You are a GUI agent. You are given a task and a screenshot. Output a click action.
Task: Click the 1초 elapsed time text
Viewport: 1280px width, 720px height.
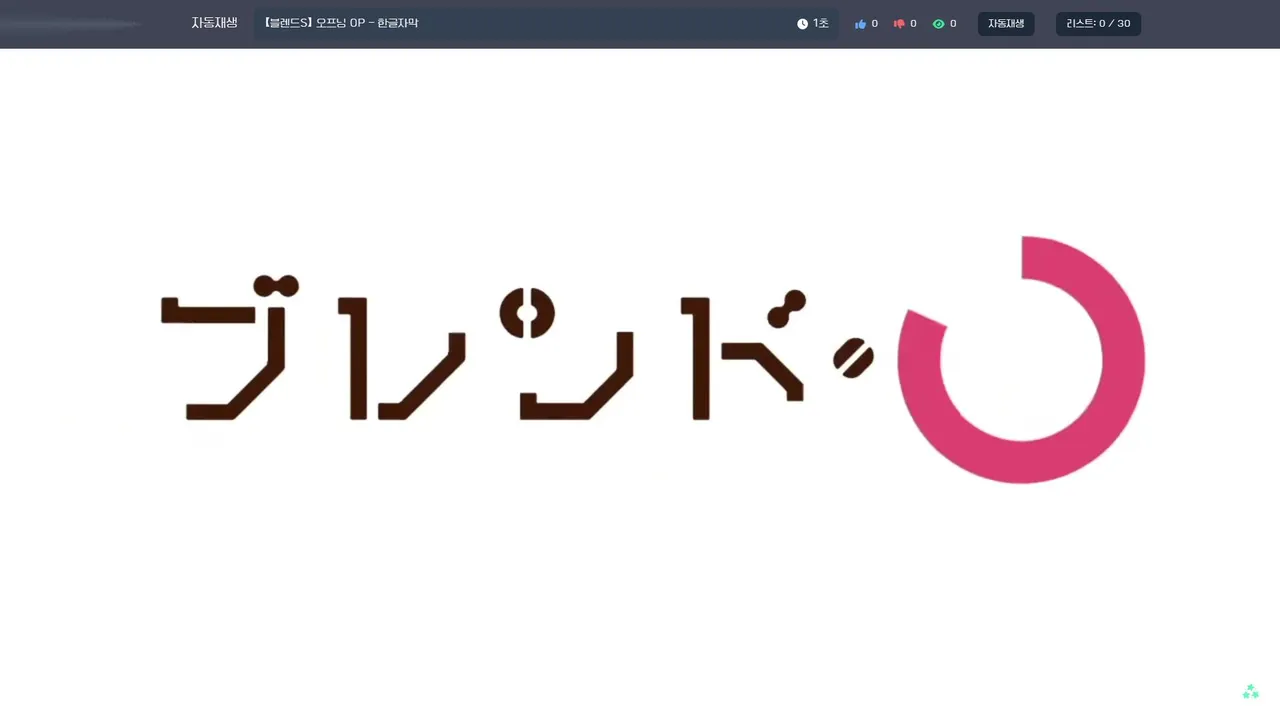pyautogui.click(x=820, y=24)
